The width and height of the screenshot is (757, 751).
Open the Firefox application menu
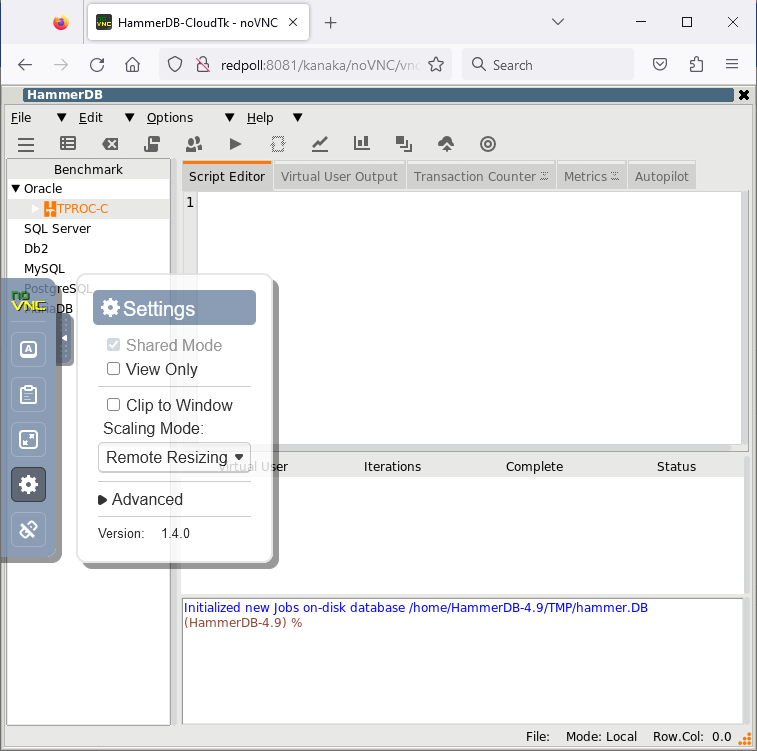732,64
